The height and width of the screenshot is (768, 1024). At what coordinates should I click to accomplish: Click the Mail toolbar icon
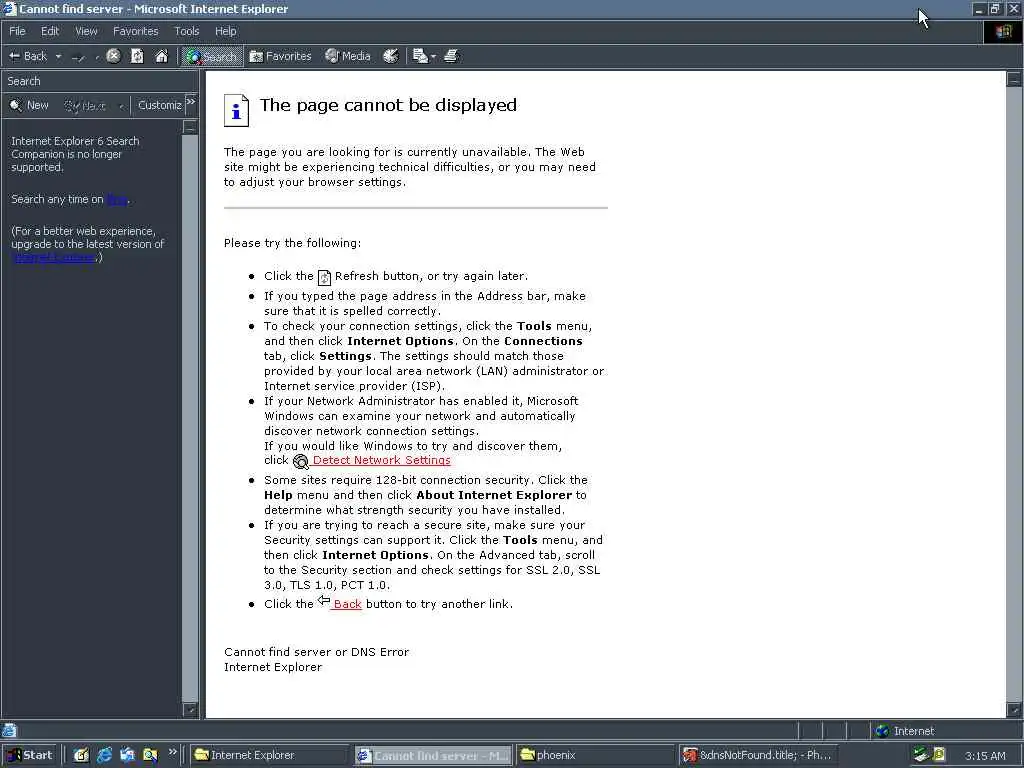coord(419,56)
